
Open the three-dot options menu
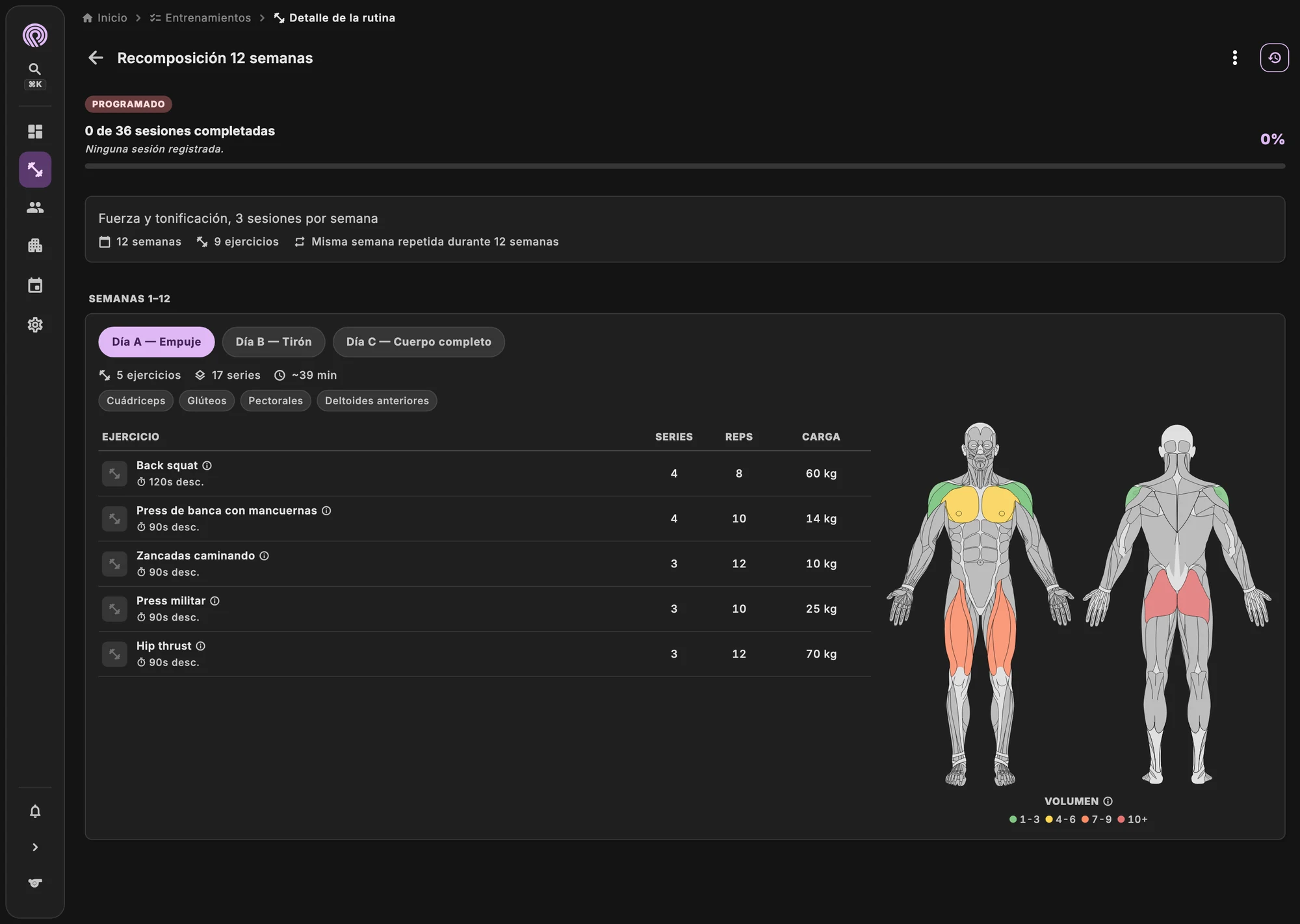[1234, 58]
